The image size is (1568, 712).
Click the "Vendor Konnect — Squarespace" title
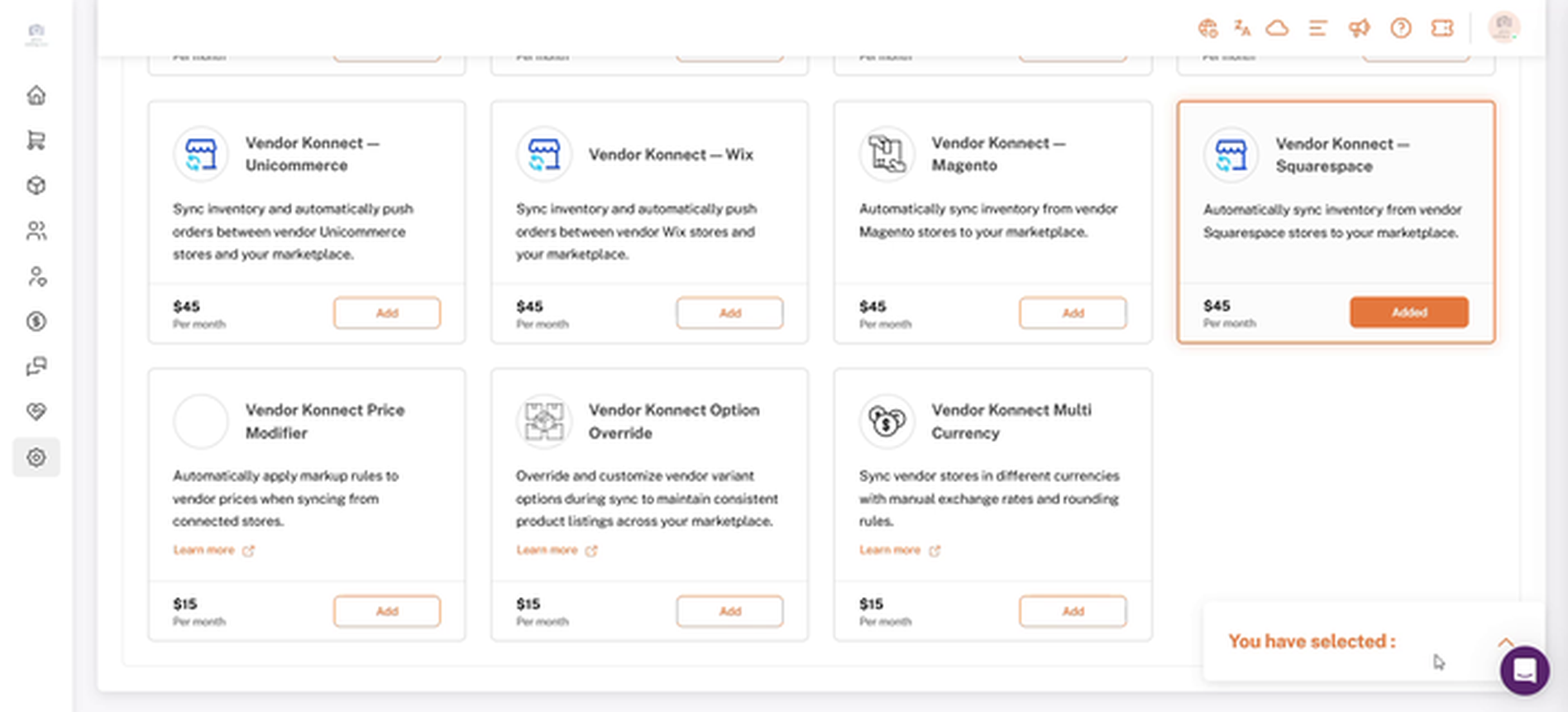click(1342, 155)
